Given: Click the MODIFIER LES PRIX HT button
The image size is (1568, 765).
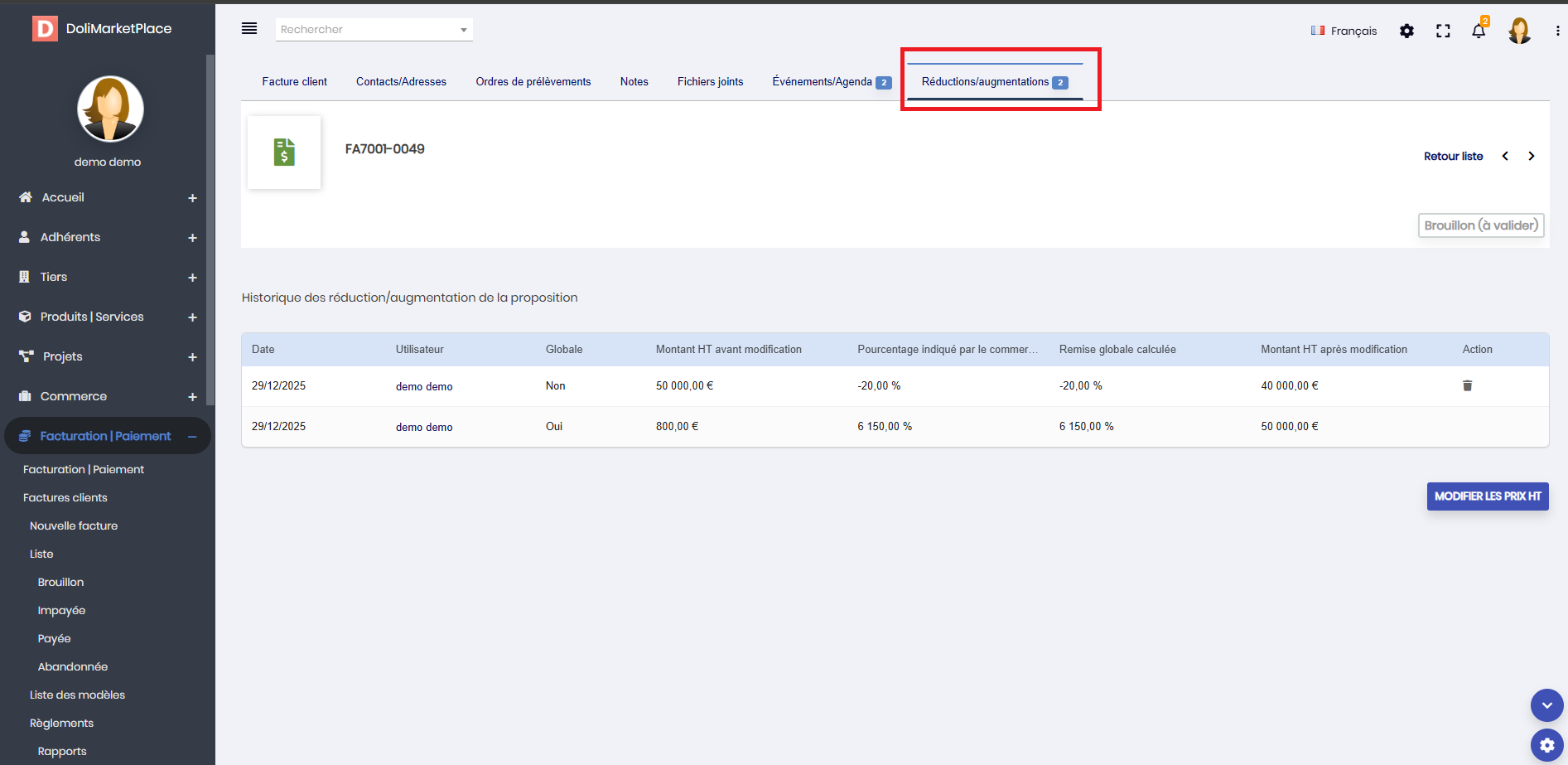Looking at the screenshot, I should click(1487, 496).
